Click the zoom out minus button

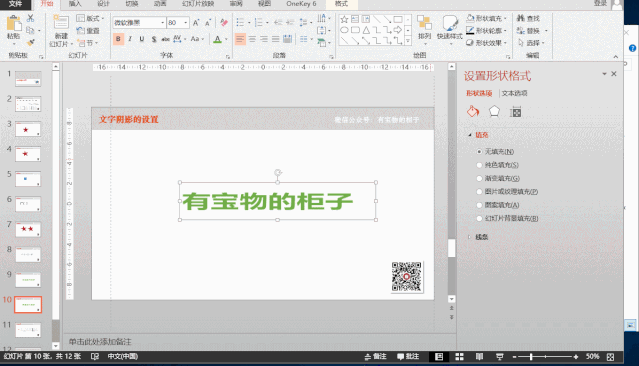514,357
